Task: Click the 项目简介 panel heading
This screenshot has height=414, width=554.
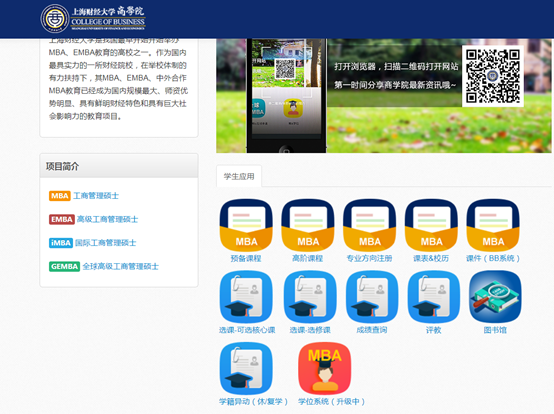Action: click(62, 167)
